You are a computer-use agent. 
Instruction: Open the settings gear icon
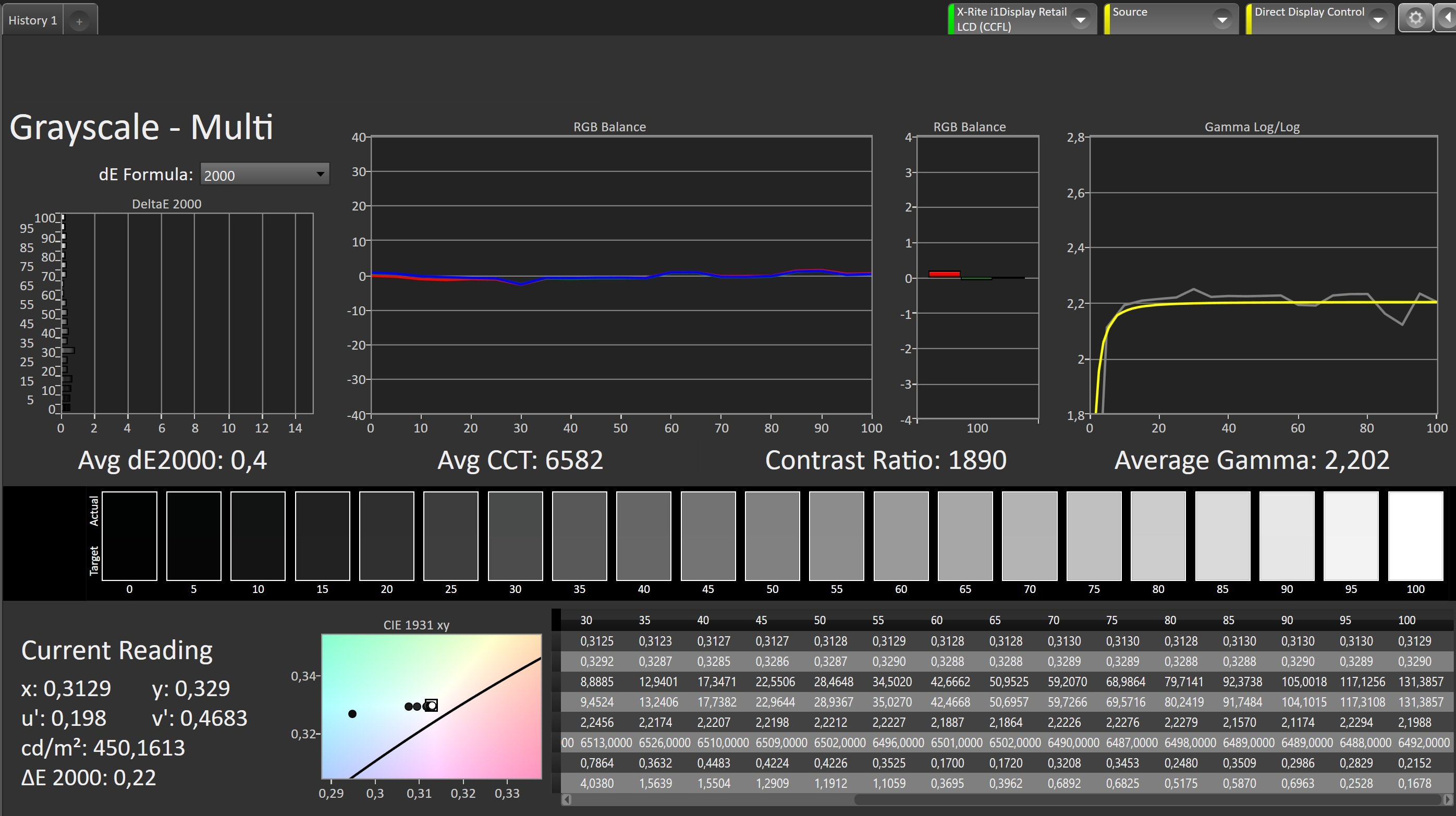[1415, 19]
